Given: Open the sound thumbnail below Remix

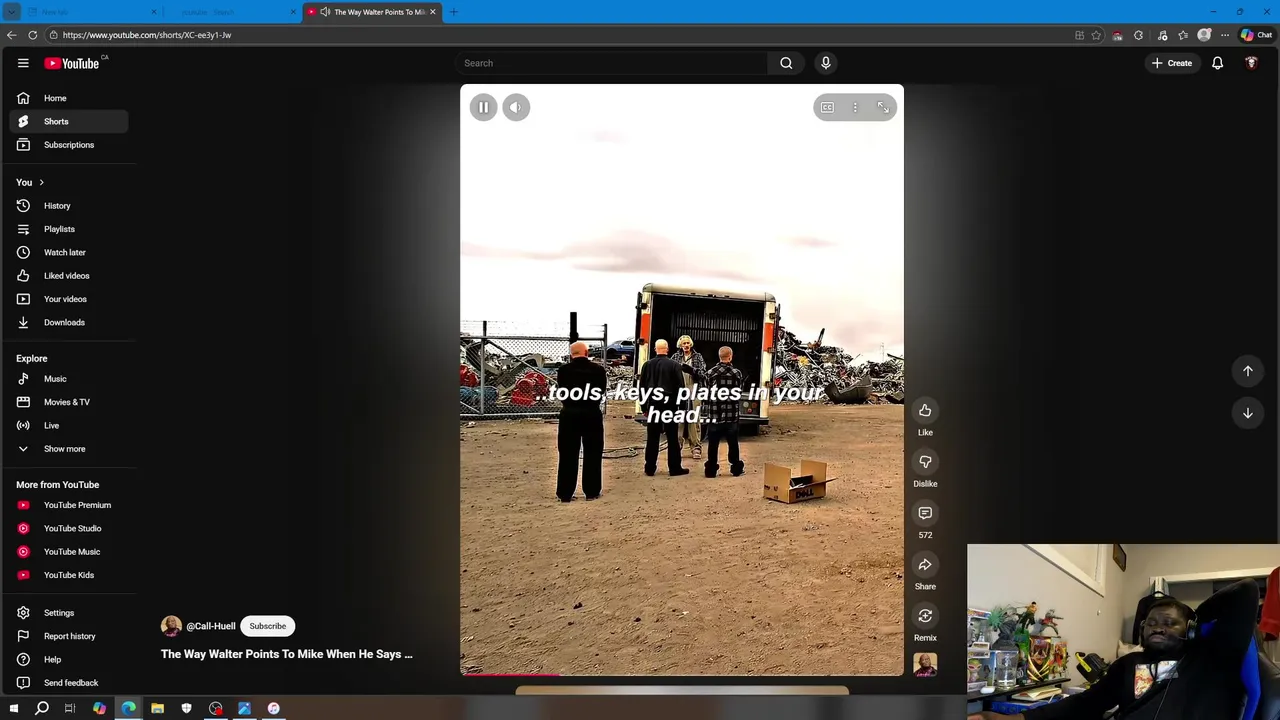Looking at the screenshot, I should (x=925, y=664).
